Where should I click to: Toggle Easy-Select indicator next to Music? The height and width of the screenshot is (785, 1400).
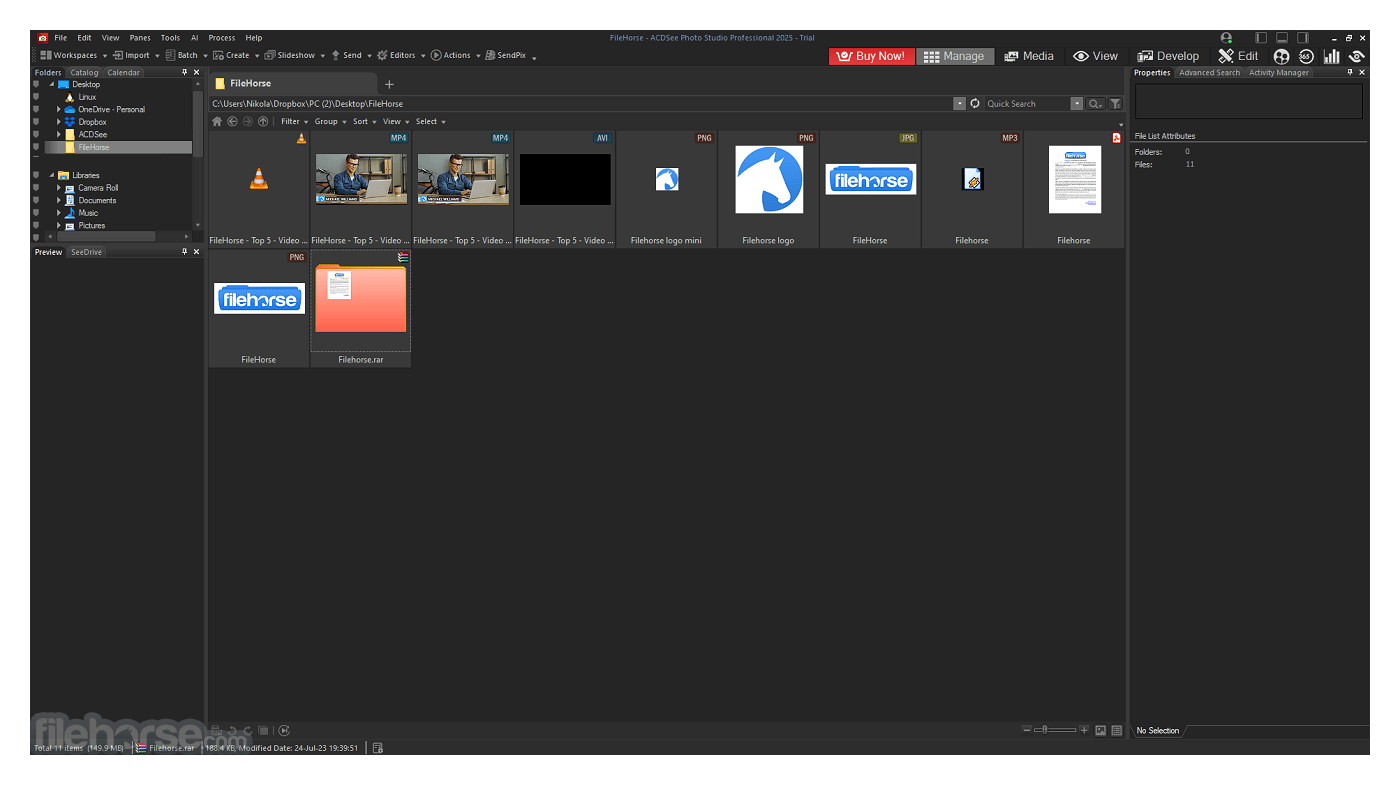pos(36,213)
